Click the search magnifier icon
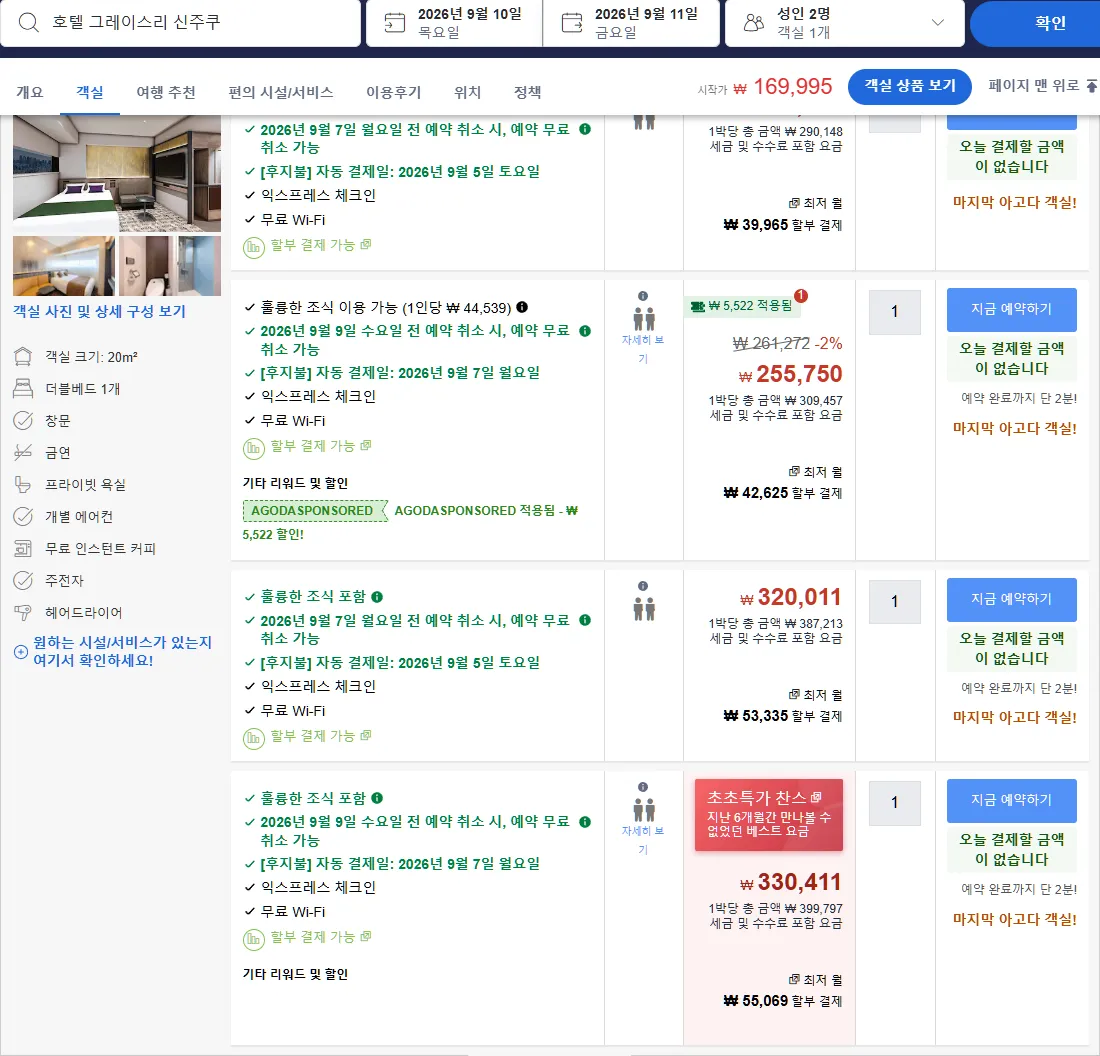The width and height of the screenshot is (1100, 1056). click(28, 22)
